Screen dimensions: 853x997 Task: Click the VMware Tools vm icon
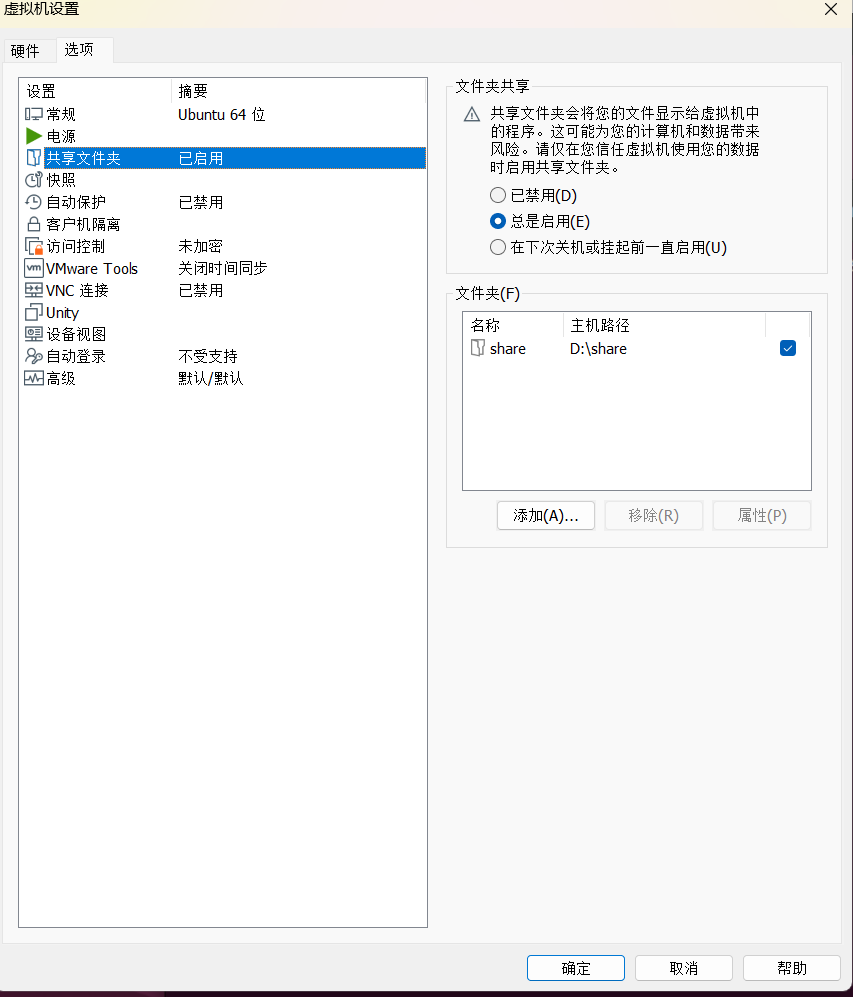coord(34,268)
